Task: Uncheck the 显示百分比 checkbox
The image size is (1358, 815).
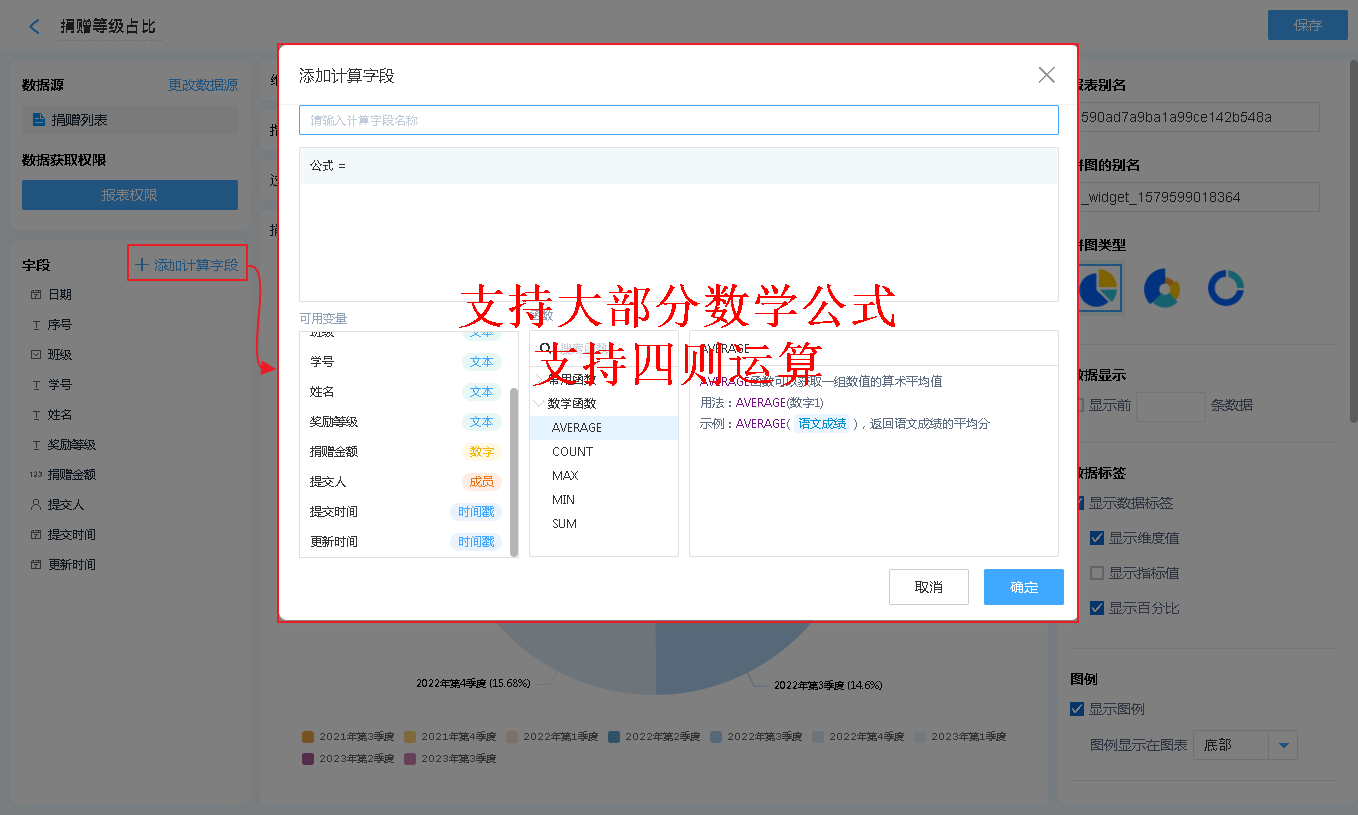Action: click(x=1097, y=608)
